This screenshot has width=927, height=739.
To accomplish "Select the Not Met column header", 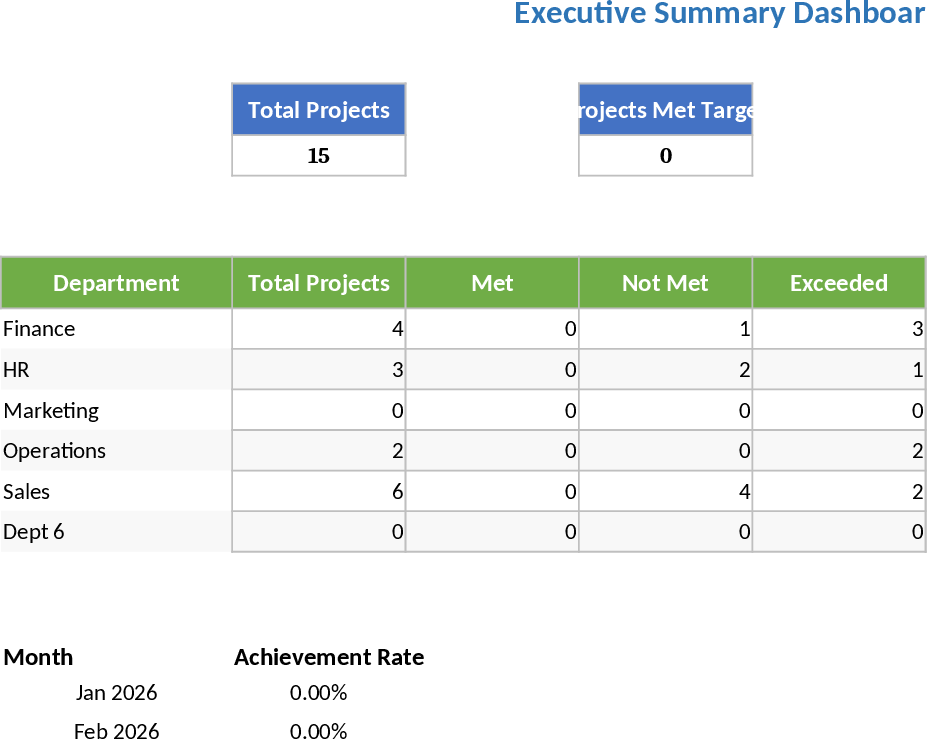I will coord(665,283).
